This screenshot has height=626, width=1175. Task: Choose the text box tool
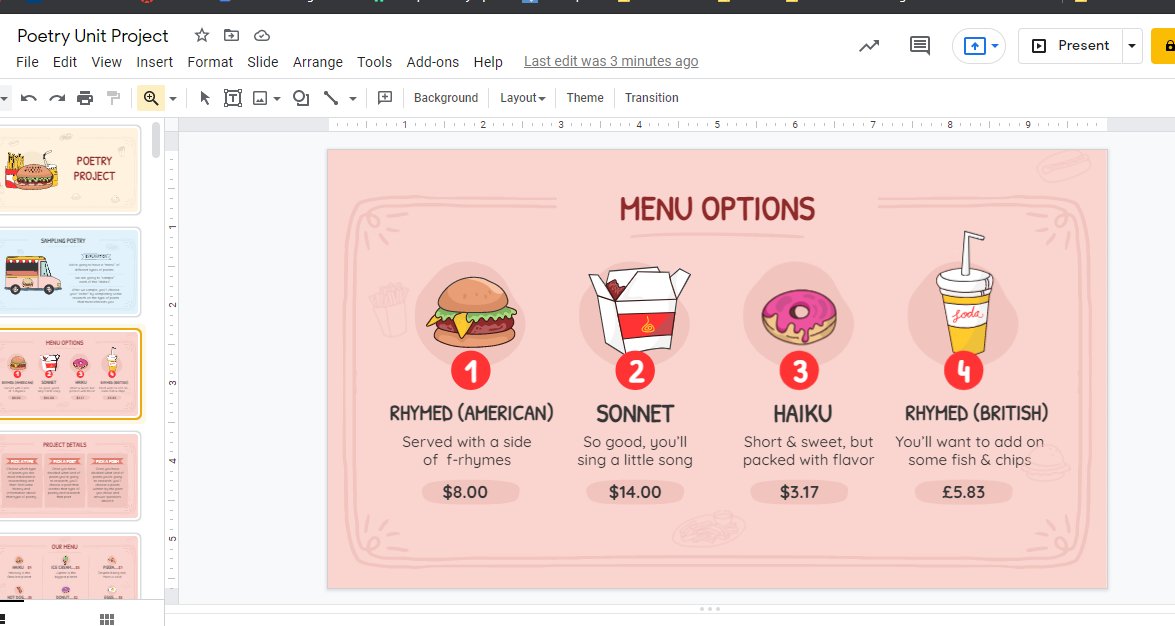[x=233, y=98]
